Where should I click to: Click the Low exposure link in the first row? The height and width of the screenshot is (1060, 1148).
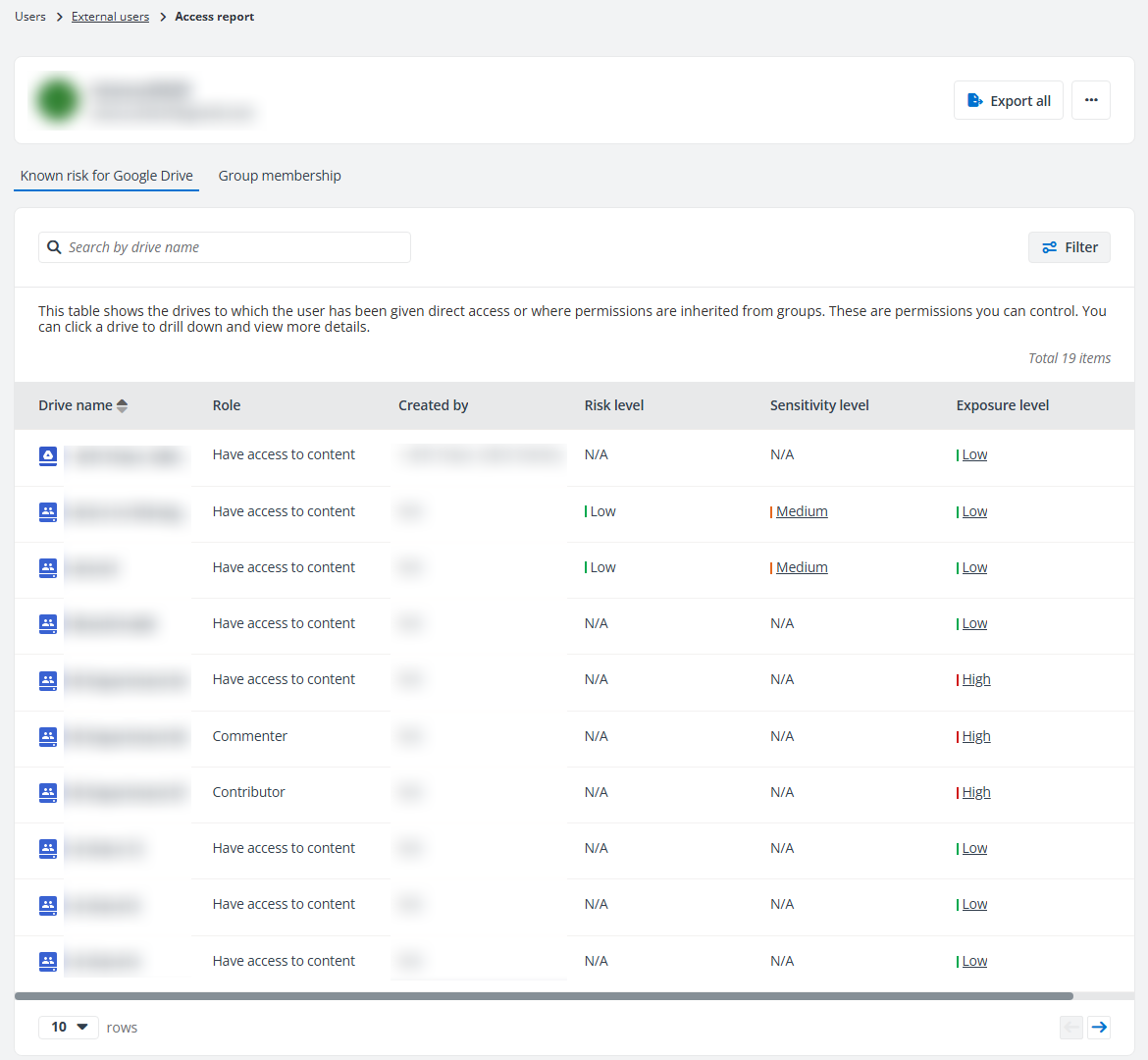click(974, 453)
